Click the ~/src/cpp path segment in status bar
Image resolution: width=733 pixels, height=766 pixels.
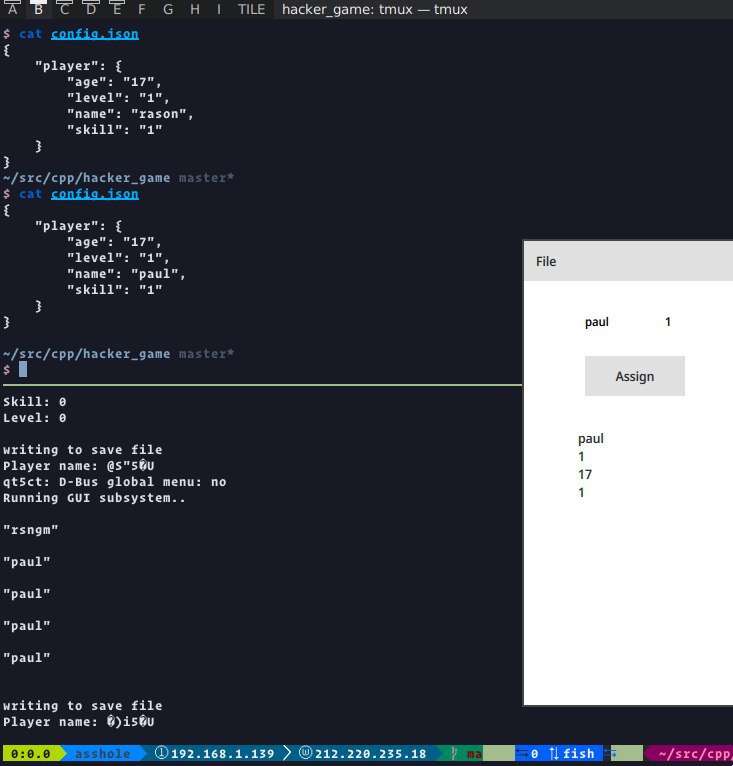tap(695, 754)
